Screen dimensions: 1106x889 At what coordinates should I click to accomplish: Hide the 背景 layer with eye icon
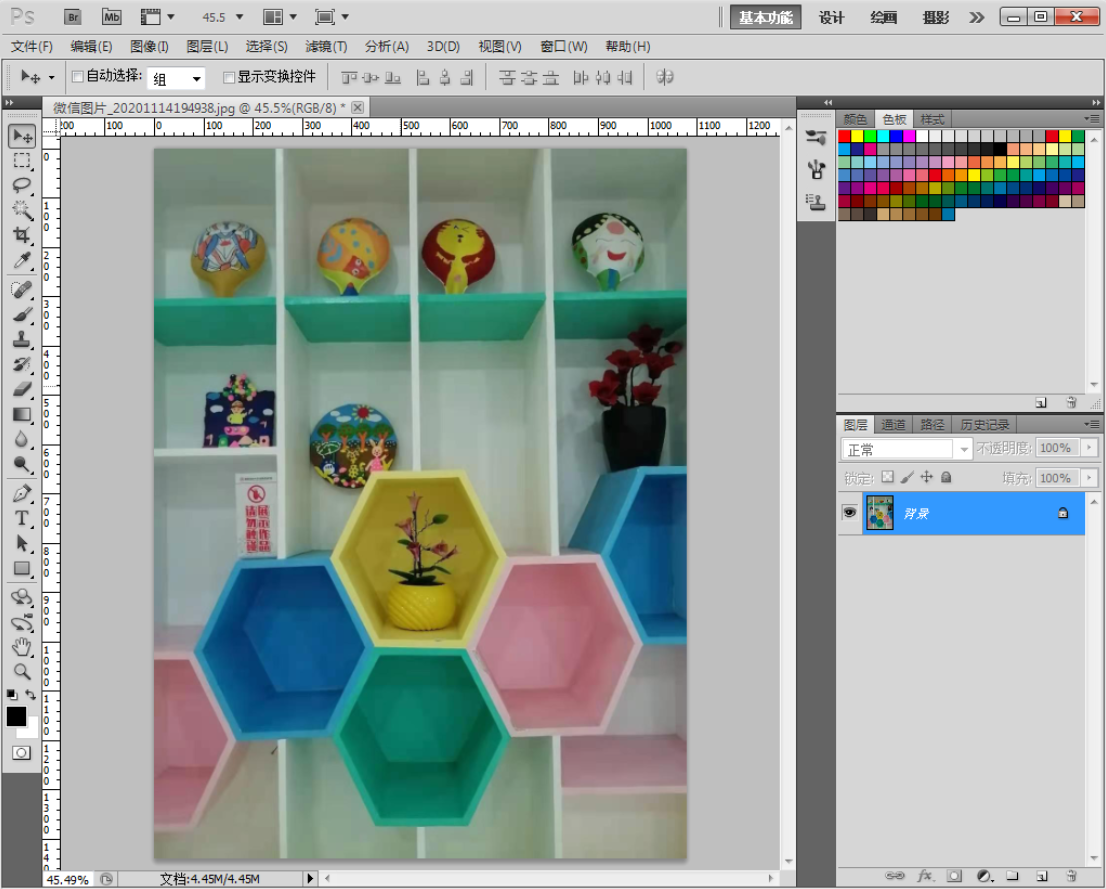tap(849, 513)
